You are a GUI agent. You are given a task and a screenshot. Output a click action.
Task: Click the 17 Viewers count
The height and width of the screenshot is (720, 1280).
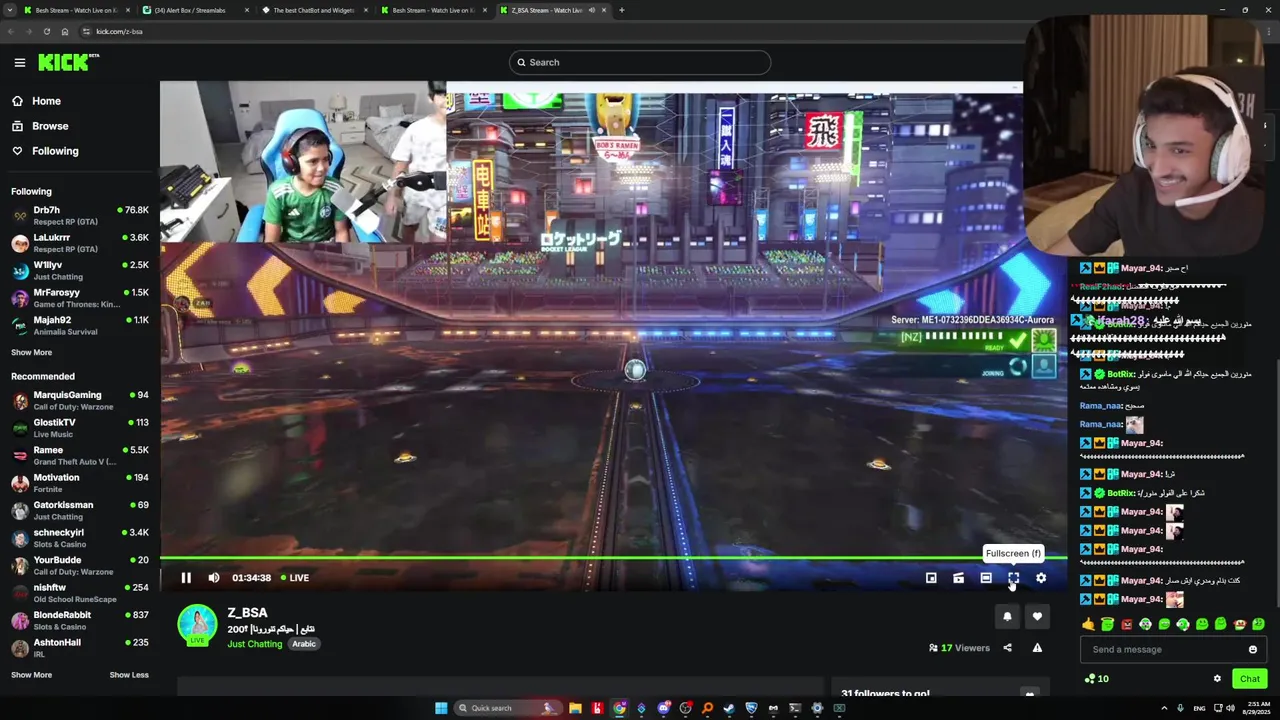(x=959, y=648)
